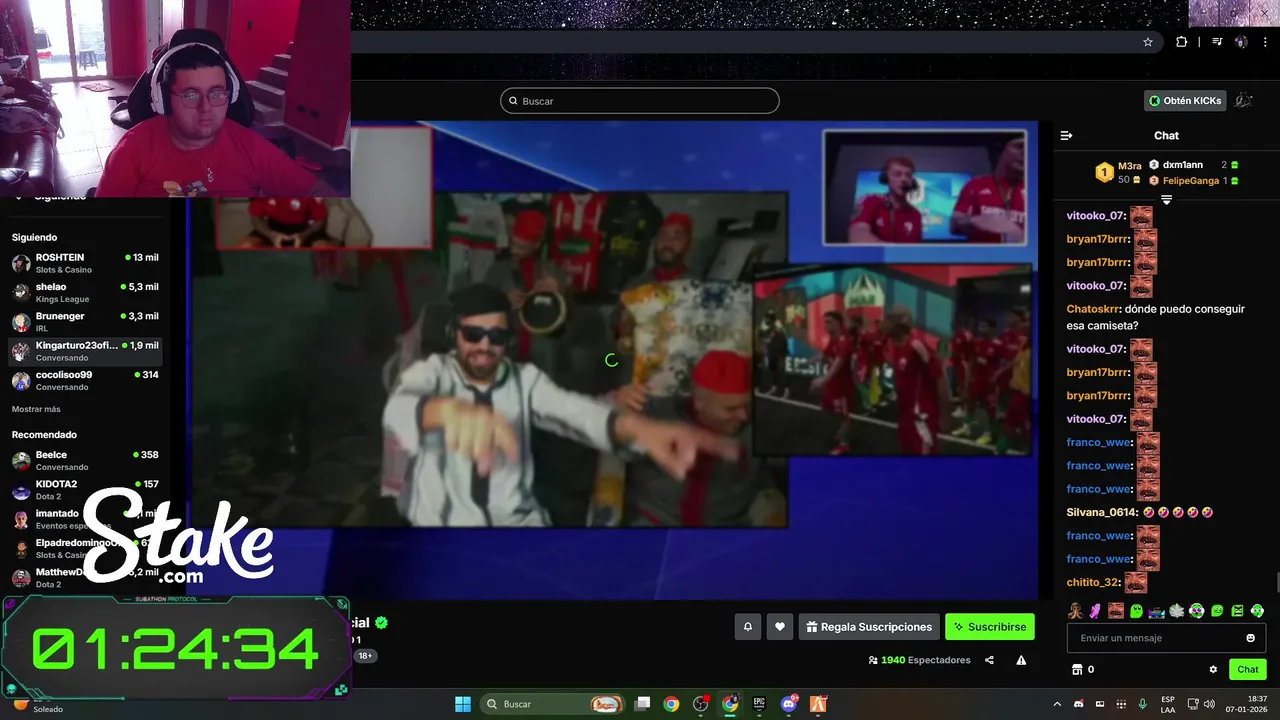Open the recommended KIDOTA2 channel
The height and width of the screenshot is (720, 1280).
tap(85, 489)
